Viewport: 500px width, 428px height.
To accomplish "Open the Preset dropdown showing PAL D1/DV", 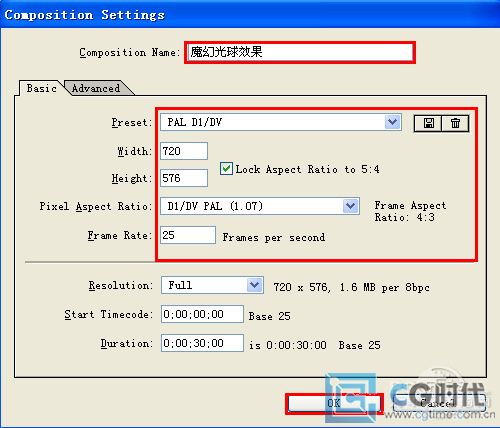I will (x=281, y=122).
